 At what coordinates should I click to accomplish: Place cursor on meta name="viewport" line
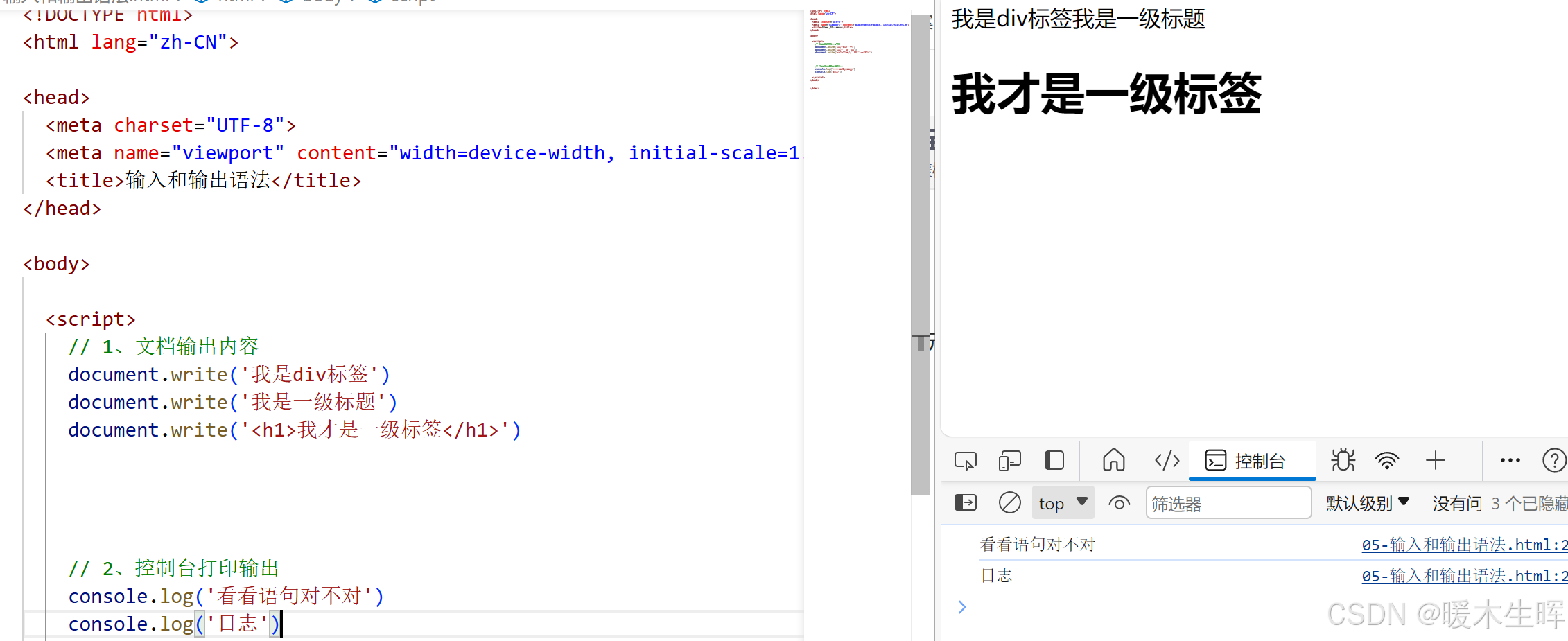click(423, 153)
